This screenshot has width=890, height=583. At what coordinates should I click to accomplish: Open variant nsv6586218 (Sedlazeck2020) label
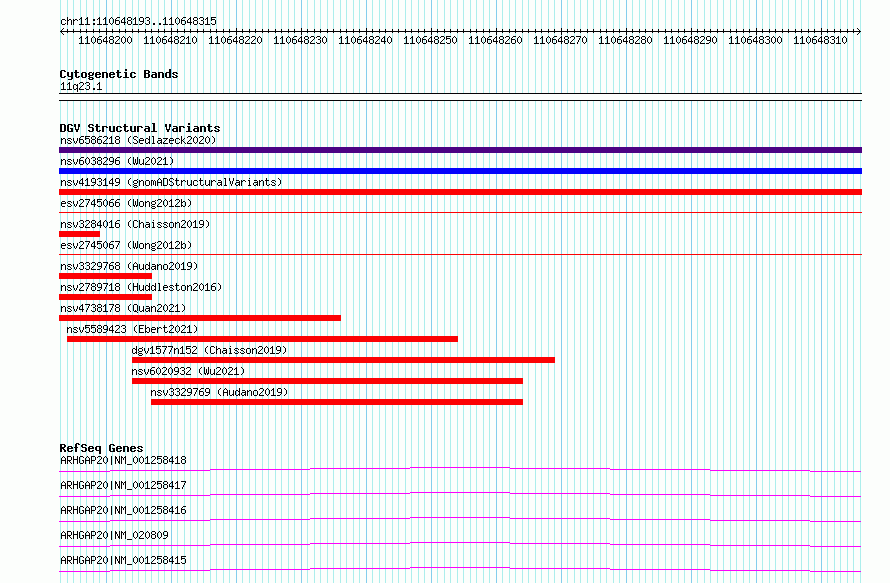[138, 140]
